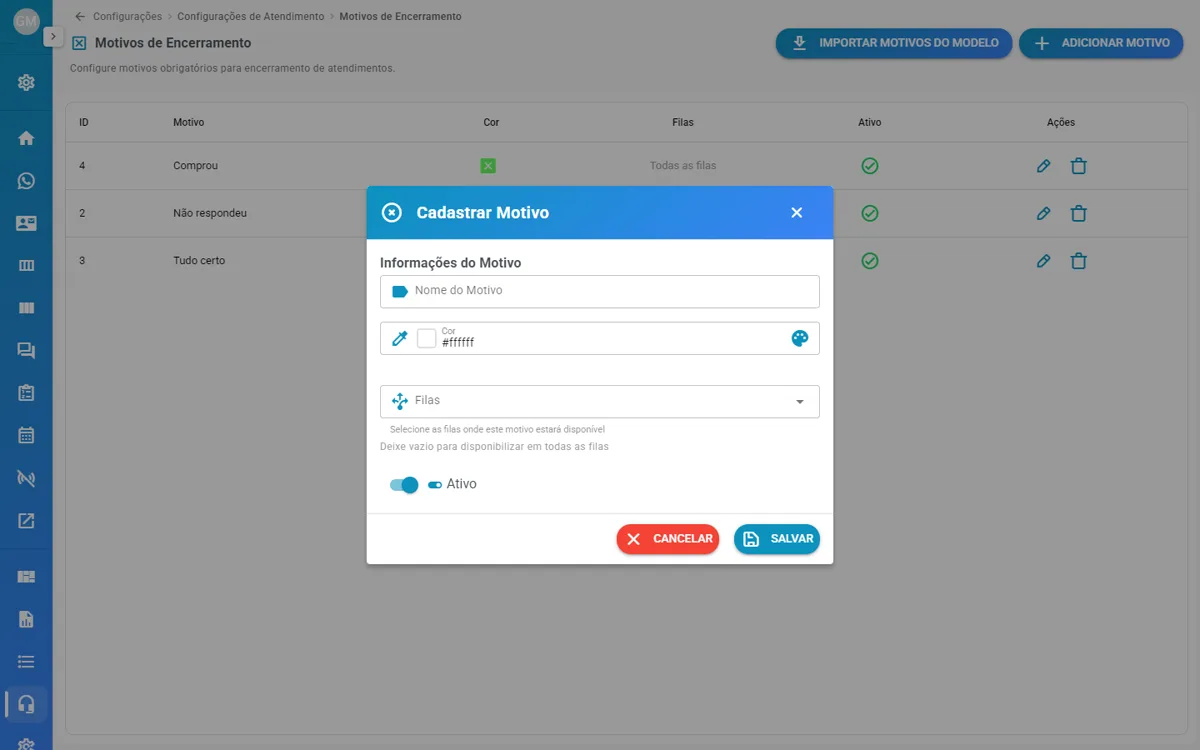This screenshot has height=750, width=1200.
Task: Edit the Não respondeu reason with the pencil icon
Action: 1043,213
